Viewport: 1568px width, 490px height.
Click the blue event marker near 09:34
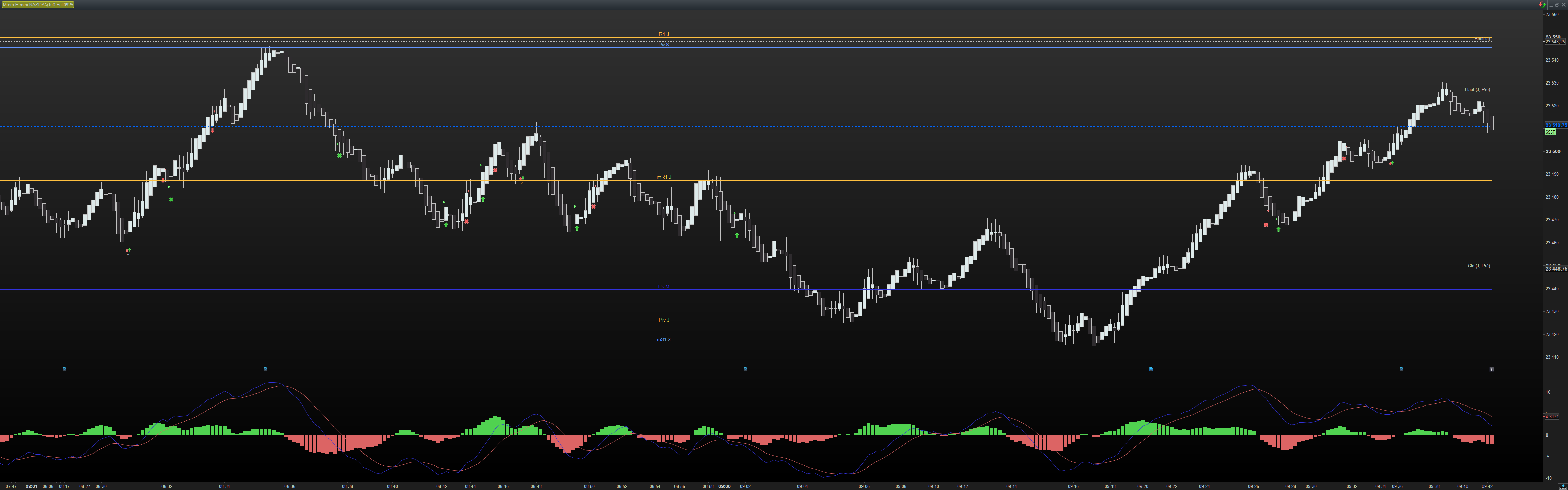click(1402, 369)
